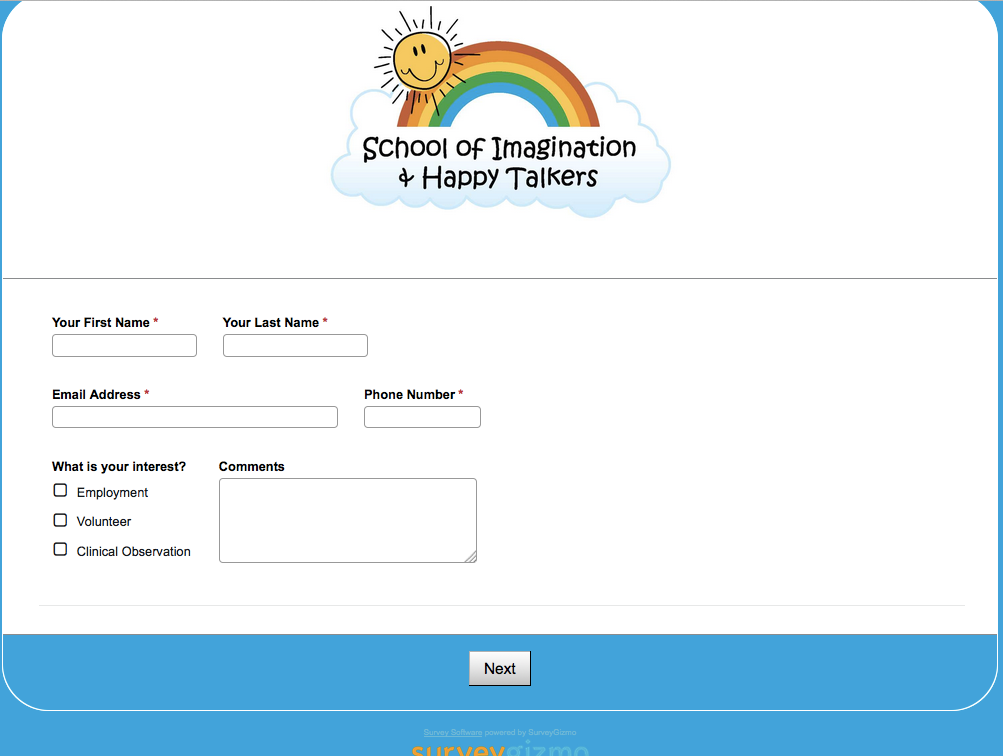Screen dimensions: 1003x756
Task: Click into the Your Last Name field
Action: 295,346
